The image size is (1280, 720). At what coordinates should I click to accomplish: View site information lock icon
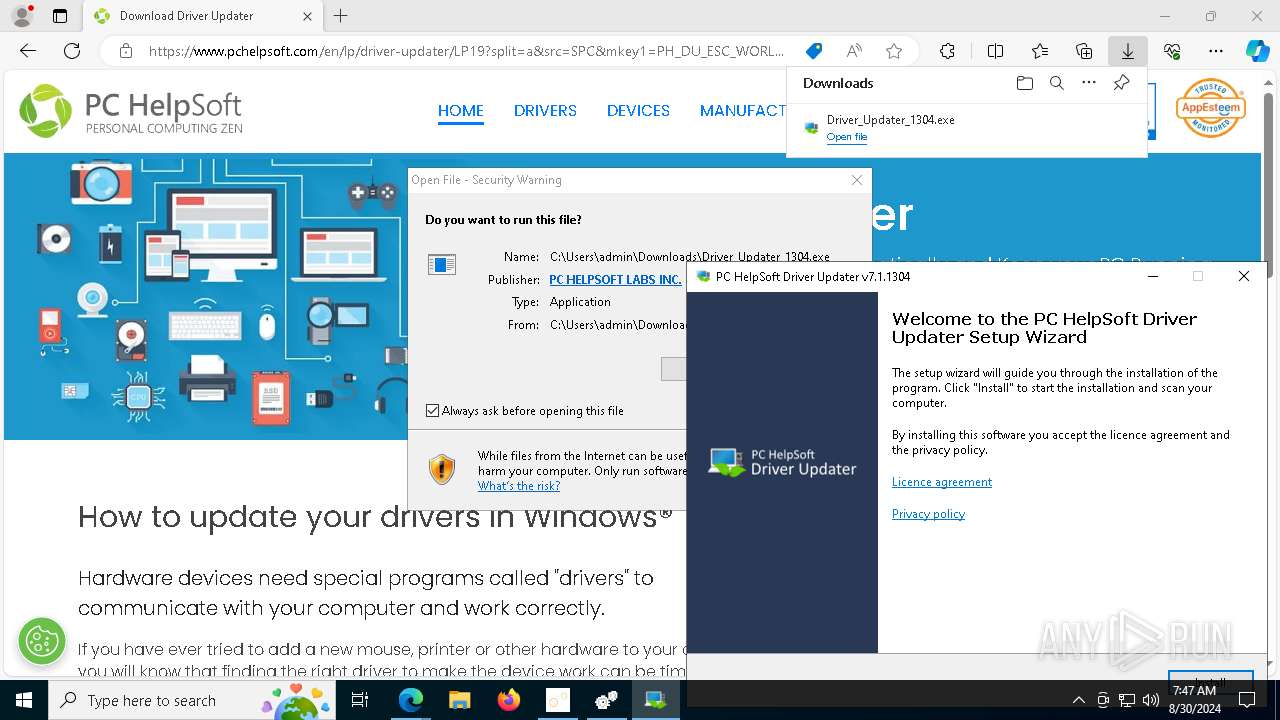(x=125, y=51)
